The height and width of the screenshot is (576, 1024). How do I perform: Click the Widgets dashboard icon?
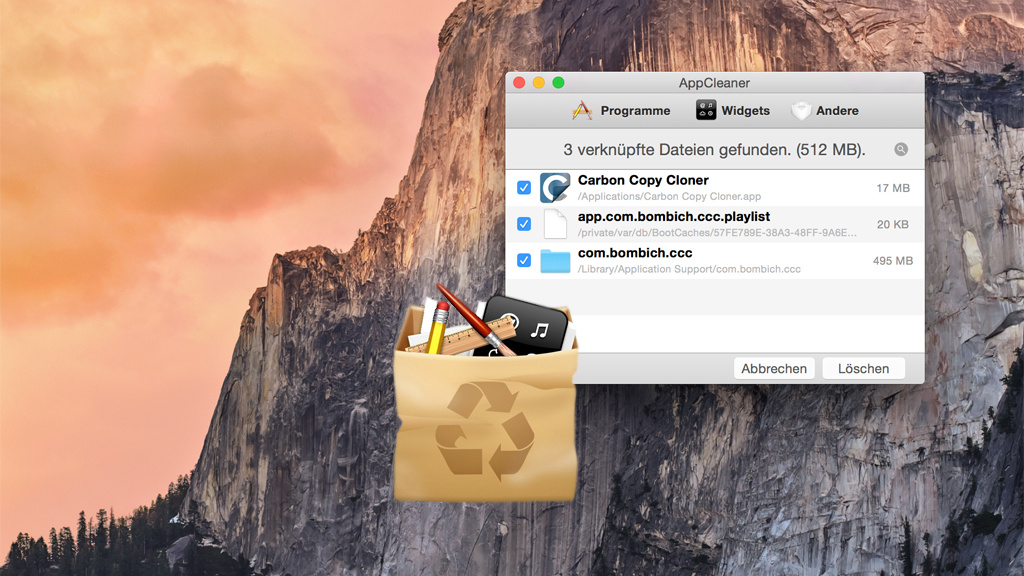(x=705, y=110)
